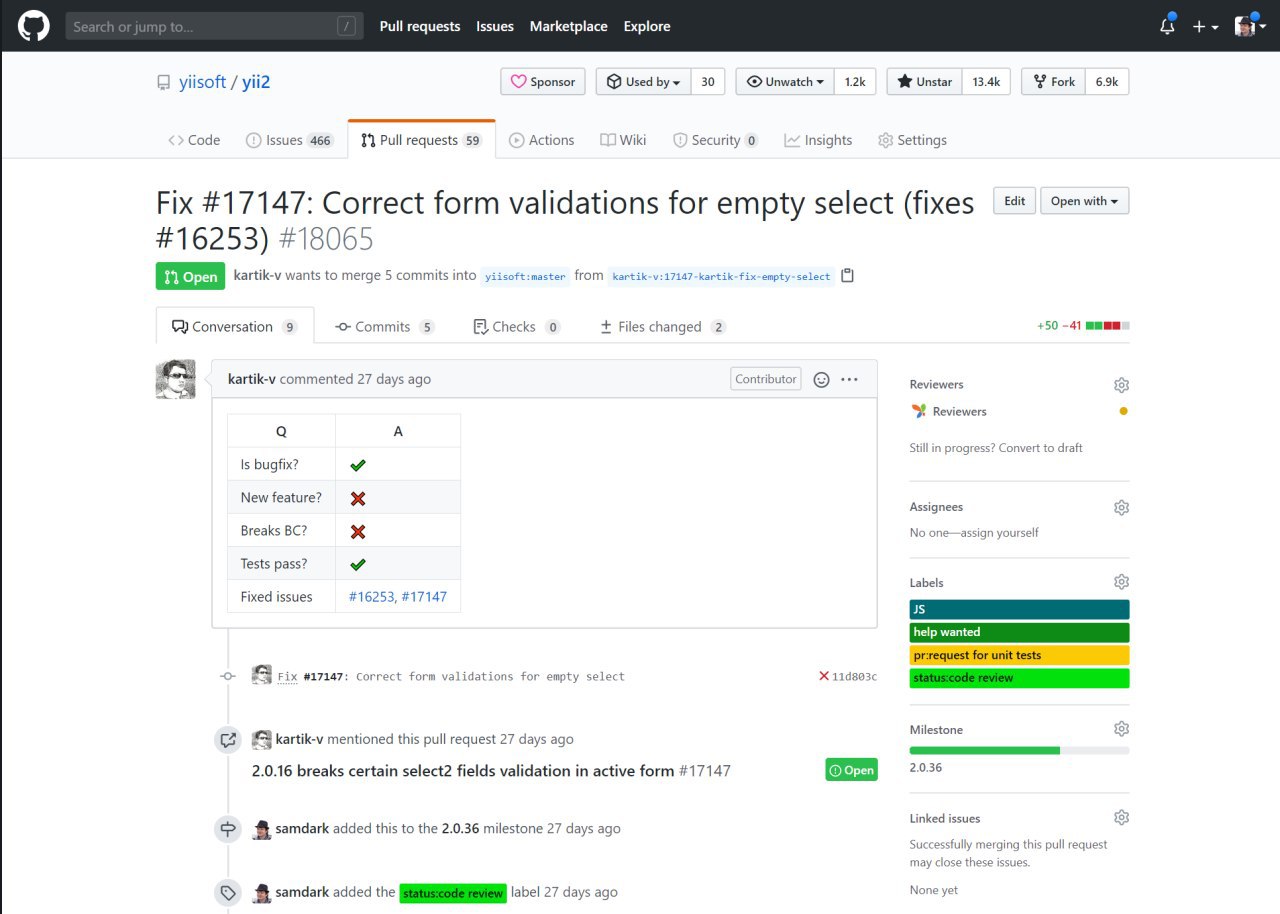The image size is (1280, 914).
Task: Open the yiisoft:master base branch
Action: click(525, 276)
